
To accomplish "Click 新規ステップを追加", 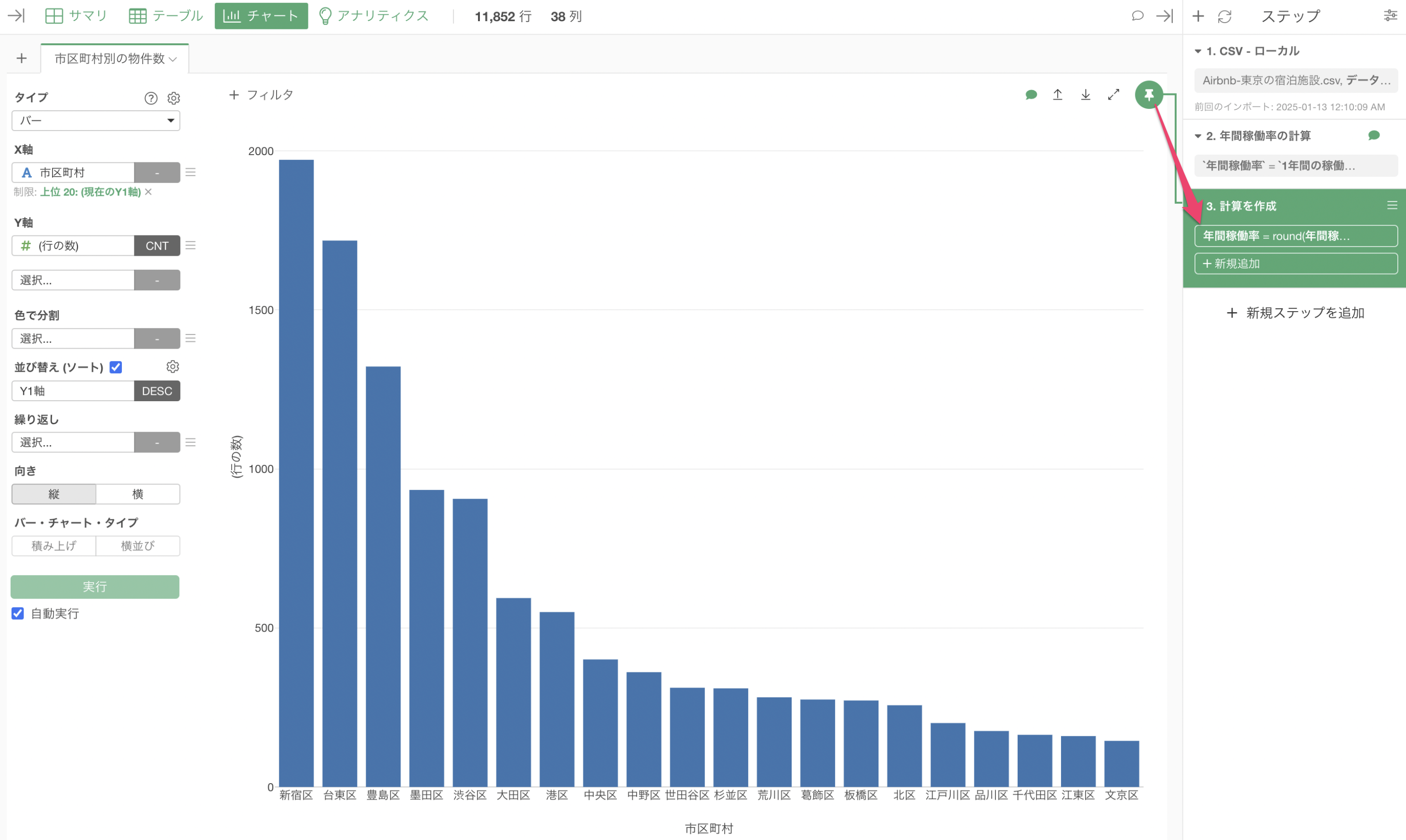I will 1296,313.
